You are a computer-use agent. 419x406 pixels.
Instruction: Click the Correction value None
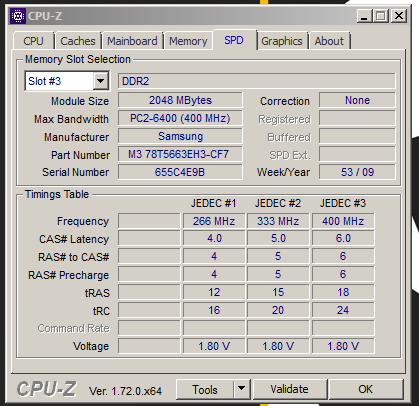tap(357, 100)
